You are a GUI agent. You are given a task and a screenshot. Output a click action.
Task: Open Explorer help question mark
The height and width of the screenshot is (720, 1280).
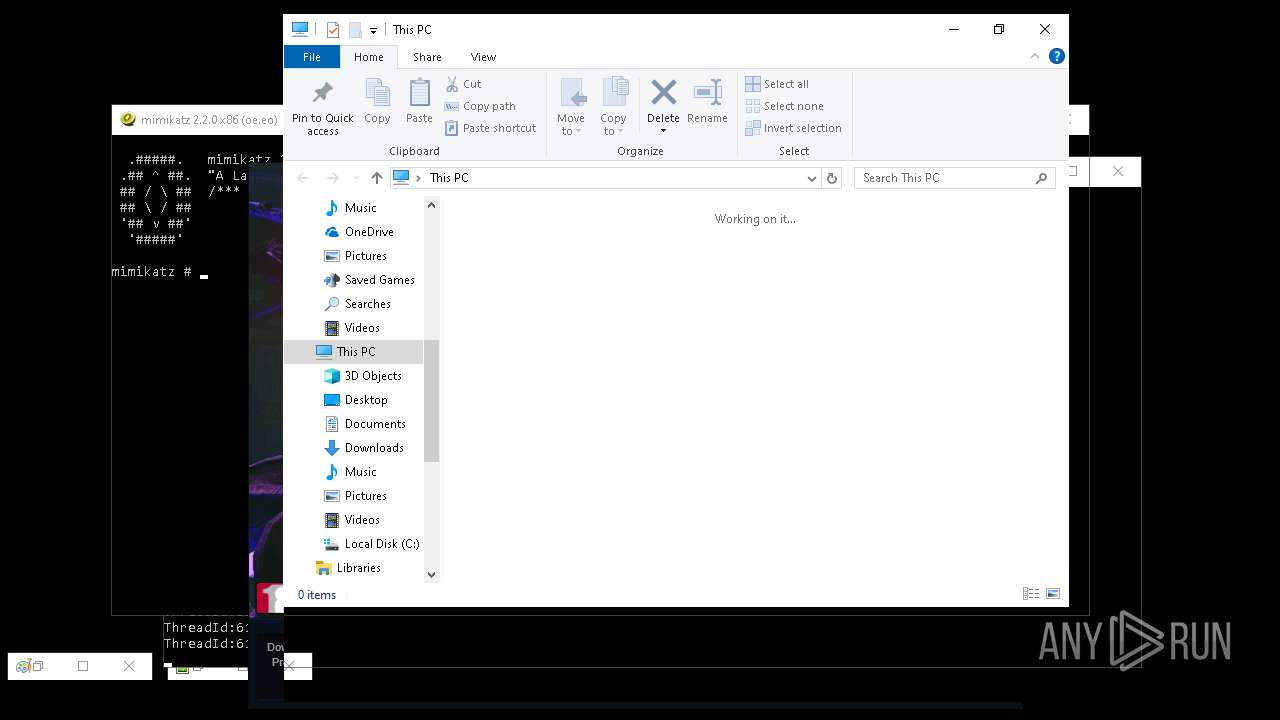tap(1056, 56)
